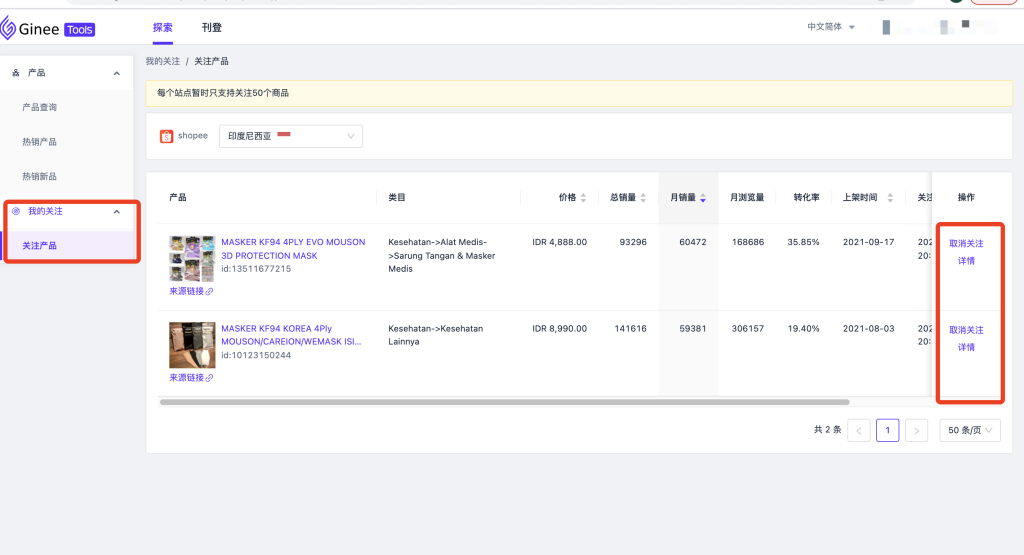Collapse the 产品 sidebar section

pos(116,73)
